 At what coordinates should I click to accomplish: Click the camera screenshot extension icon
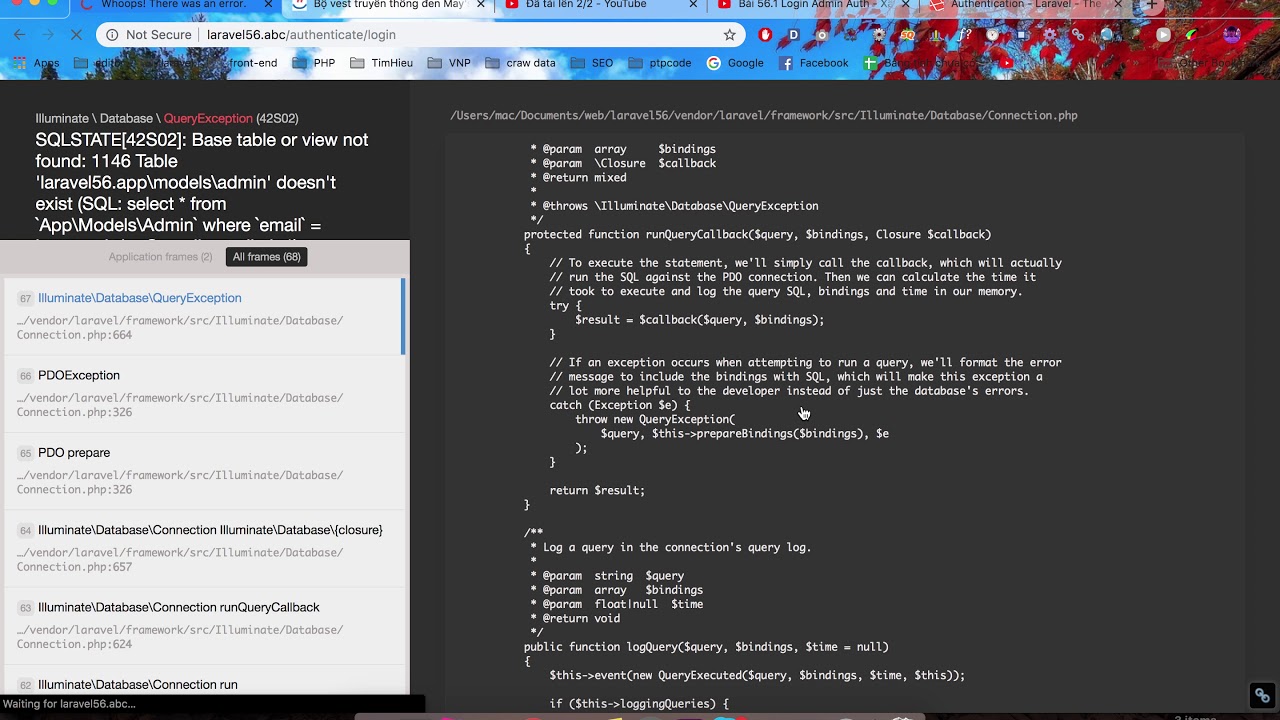(x=822, y=35)
